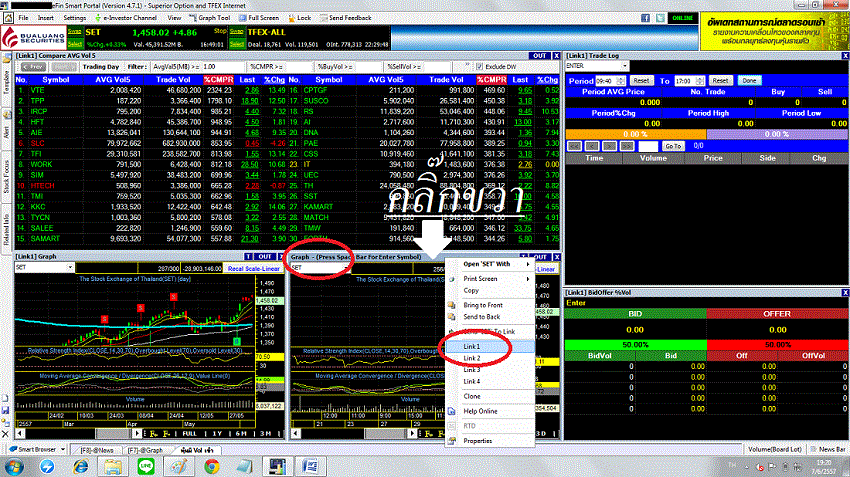Expand the filter bar overflow chevron
850x477 pixels.
(x=467, y=66)
